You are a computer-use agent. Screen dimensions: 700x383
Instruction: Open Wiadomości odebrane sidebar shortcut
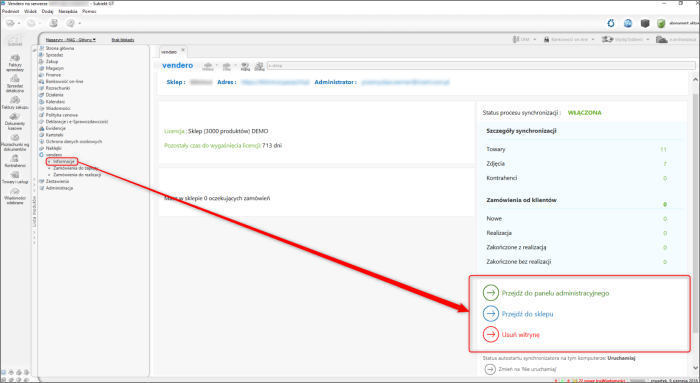tap(15, 195)
